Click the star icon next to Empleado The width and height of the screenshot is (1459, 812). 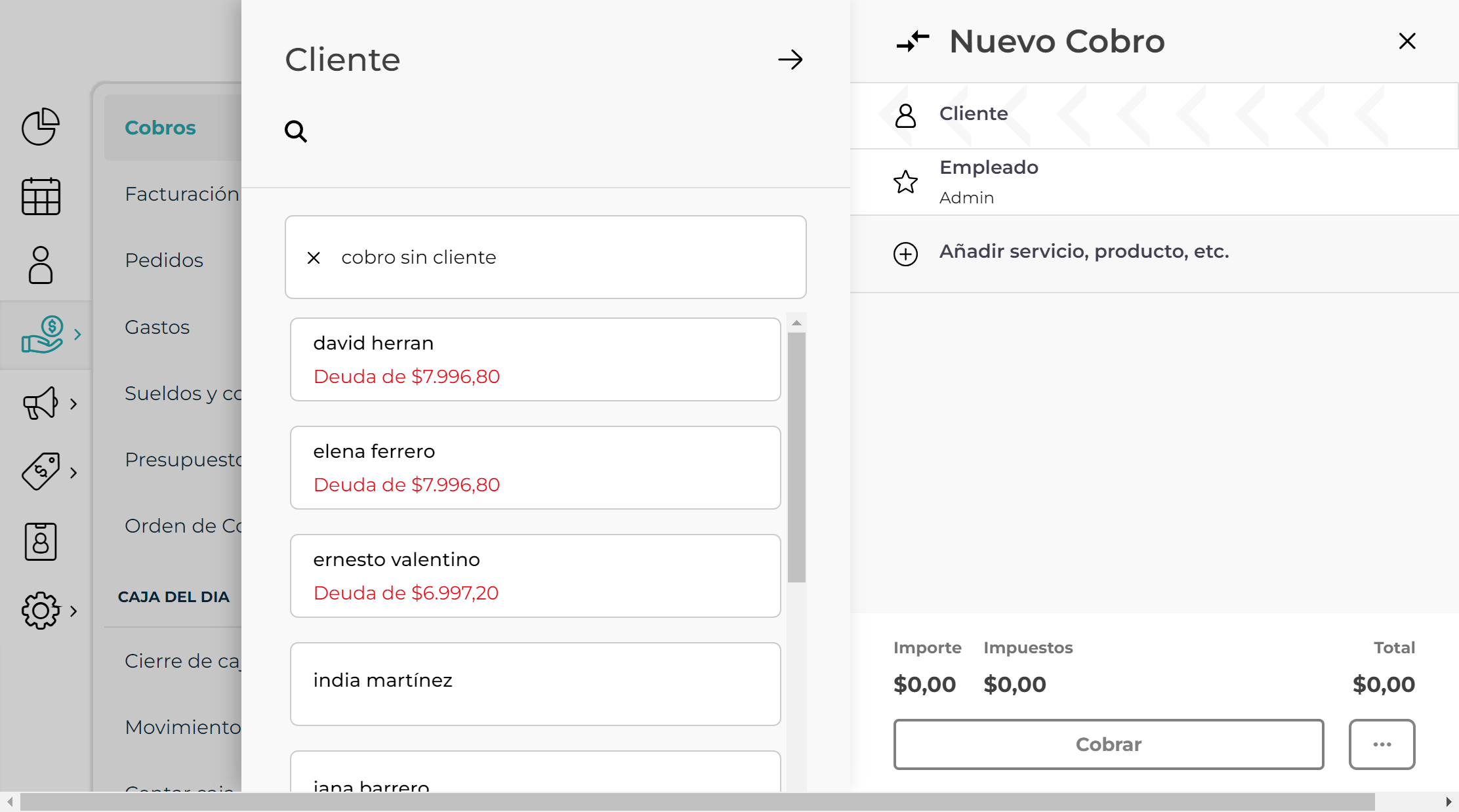click(905, 182)
